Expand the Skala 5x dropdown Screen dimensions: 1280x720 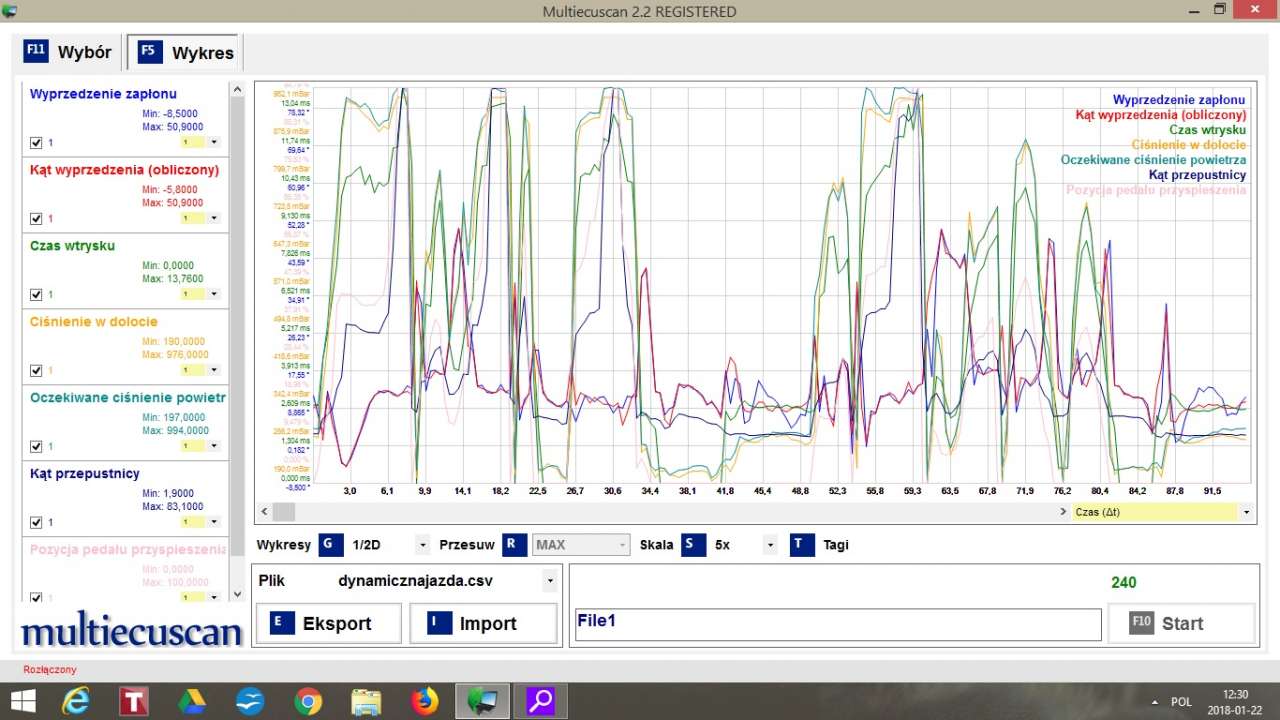(769, 546)
